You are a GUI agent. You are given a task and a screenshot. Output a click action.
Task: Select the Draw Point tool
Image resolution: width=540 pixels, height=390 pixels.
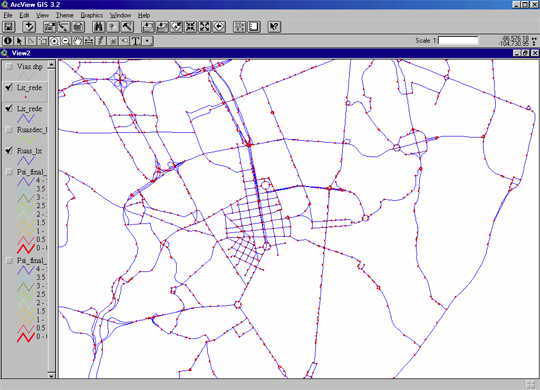click(x=147, y=41)
